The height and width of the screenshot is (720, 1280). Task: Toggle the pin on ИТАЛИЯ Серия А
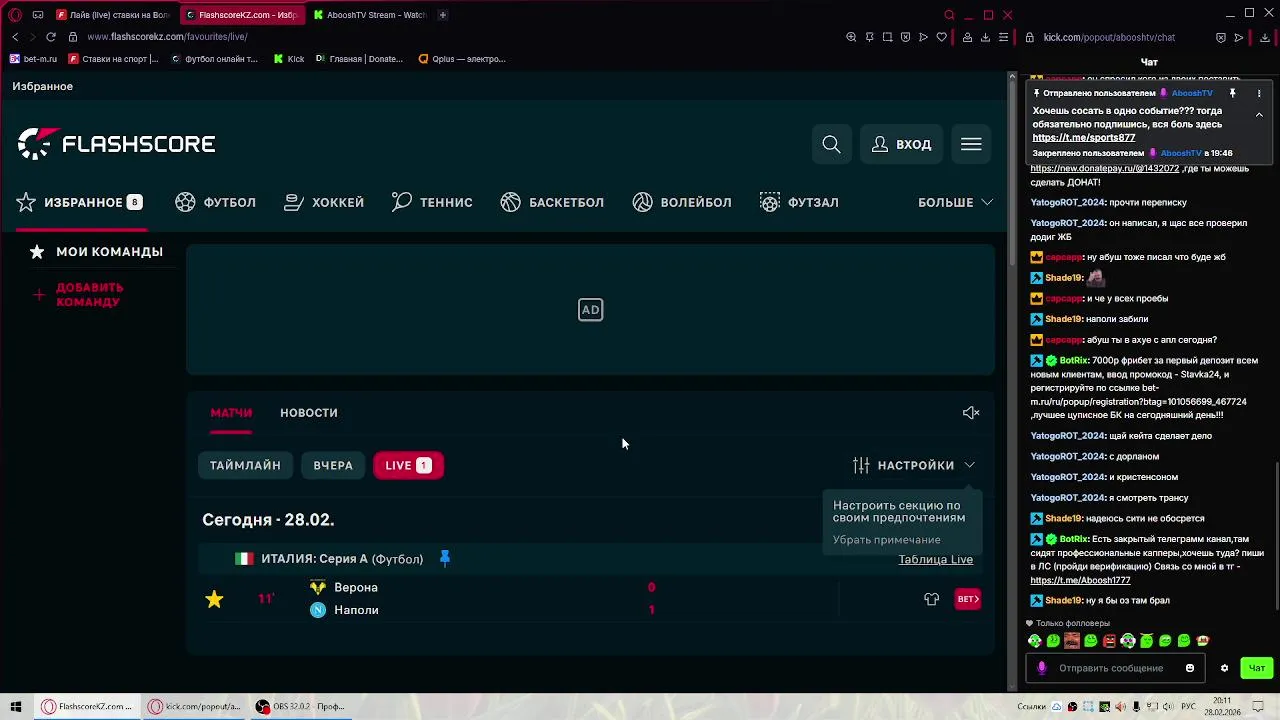point(445,559)
